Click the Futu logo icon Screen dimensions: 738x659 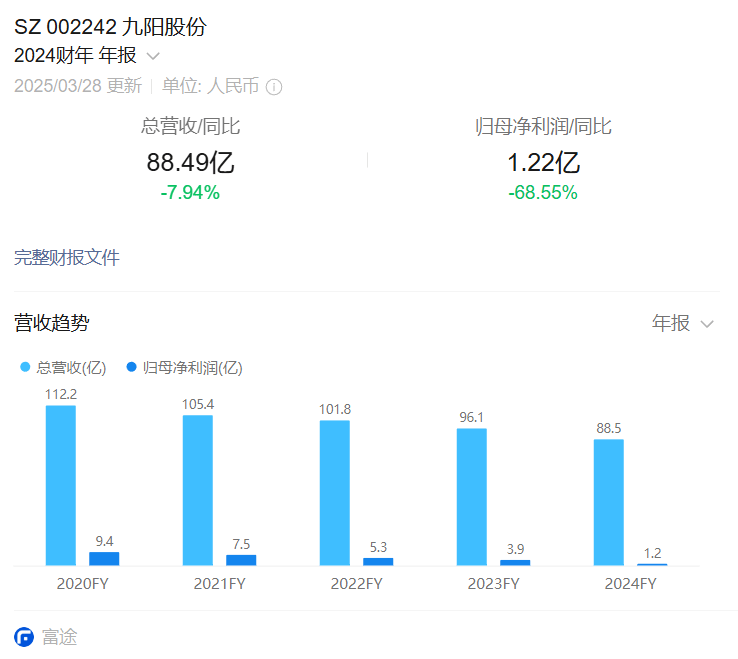click(24, 637)
